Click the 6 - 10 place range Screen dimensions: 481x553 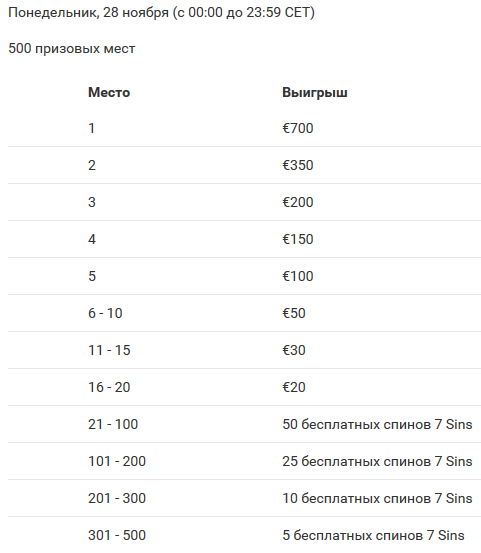click(x=105, y=313)
